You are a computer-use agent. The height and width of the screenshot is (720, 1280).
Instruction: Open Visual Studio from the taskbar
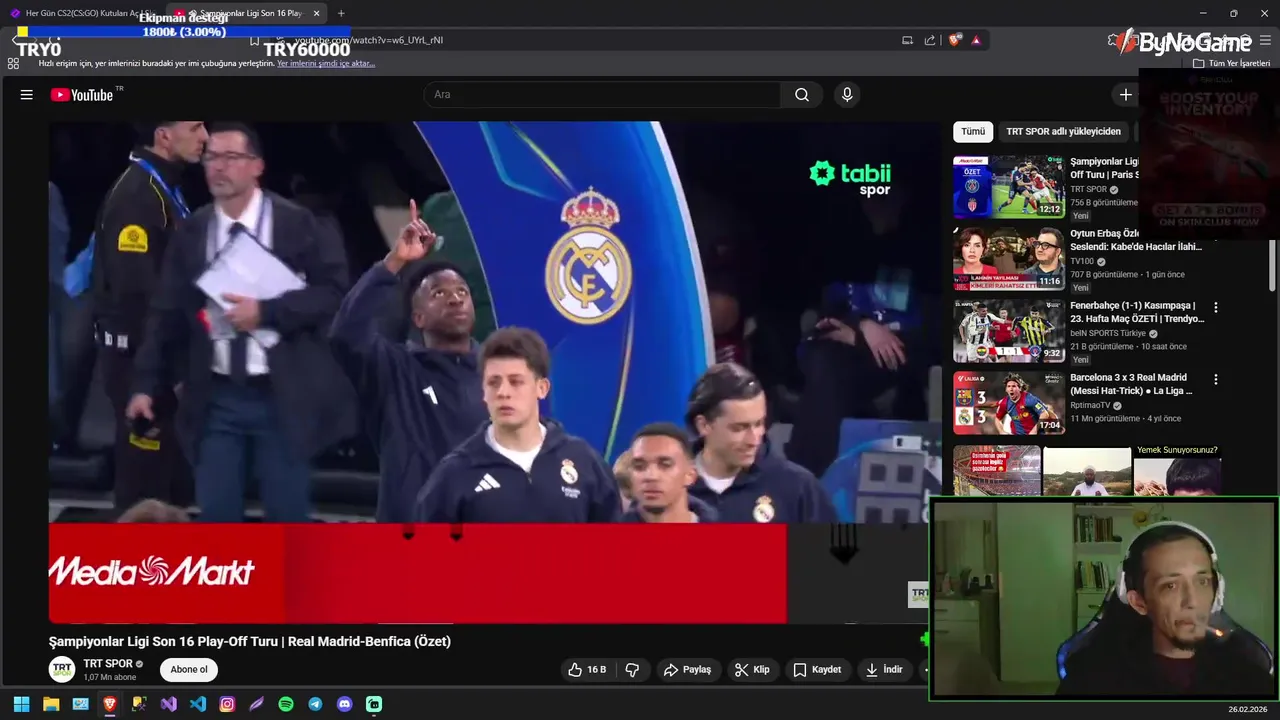point(169,704)
